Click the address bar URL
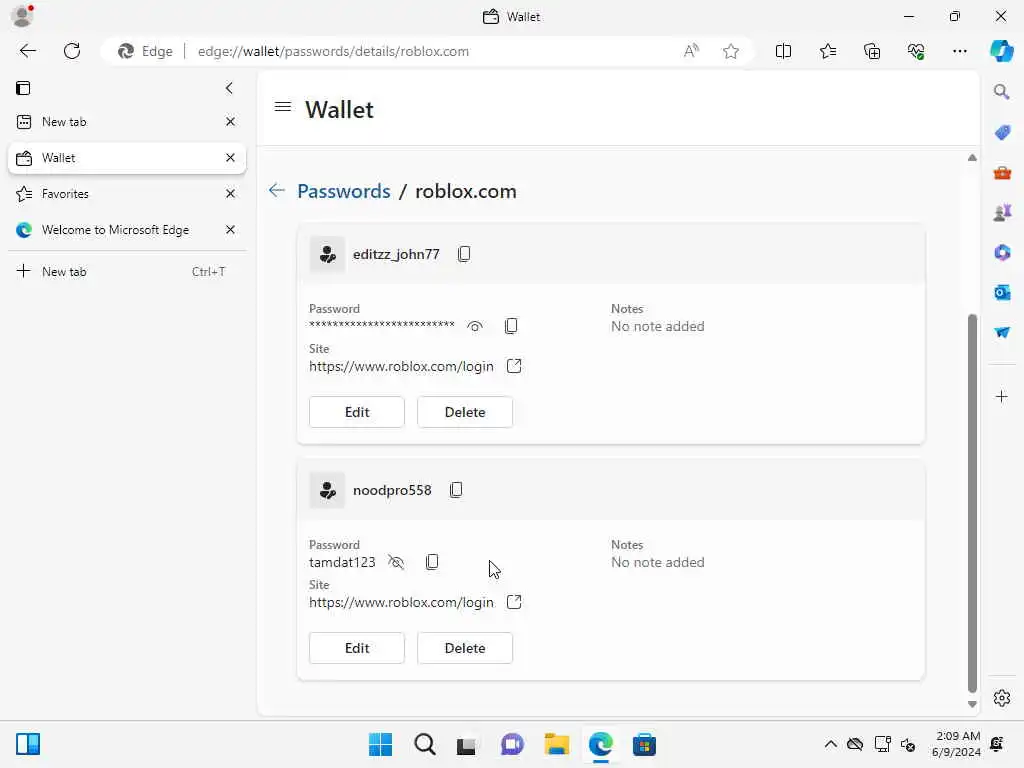 click(333, 51)
